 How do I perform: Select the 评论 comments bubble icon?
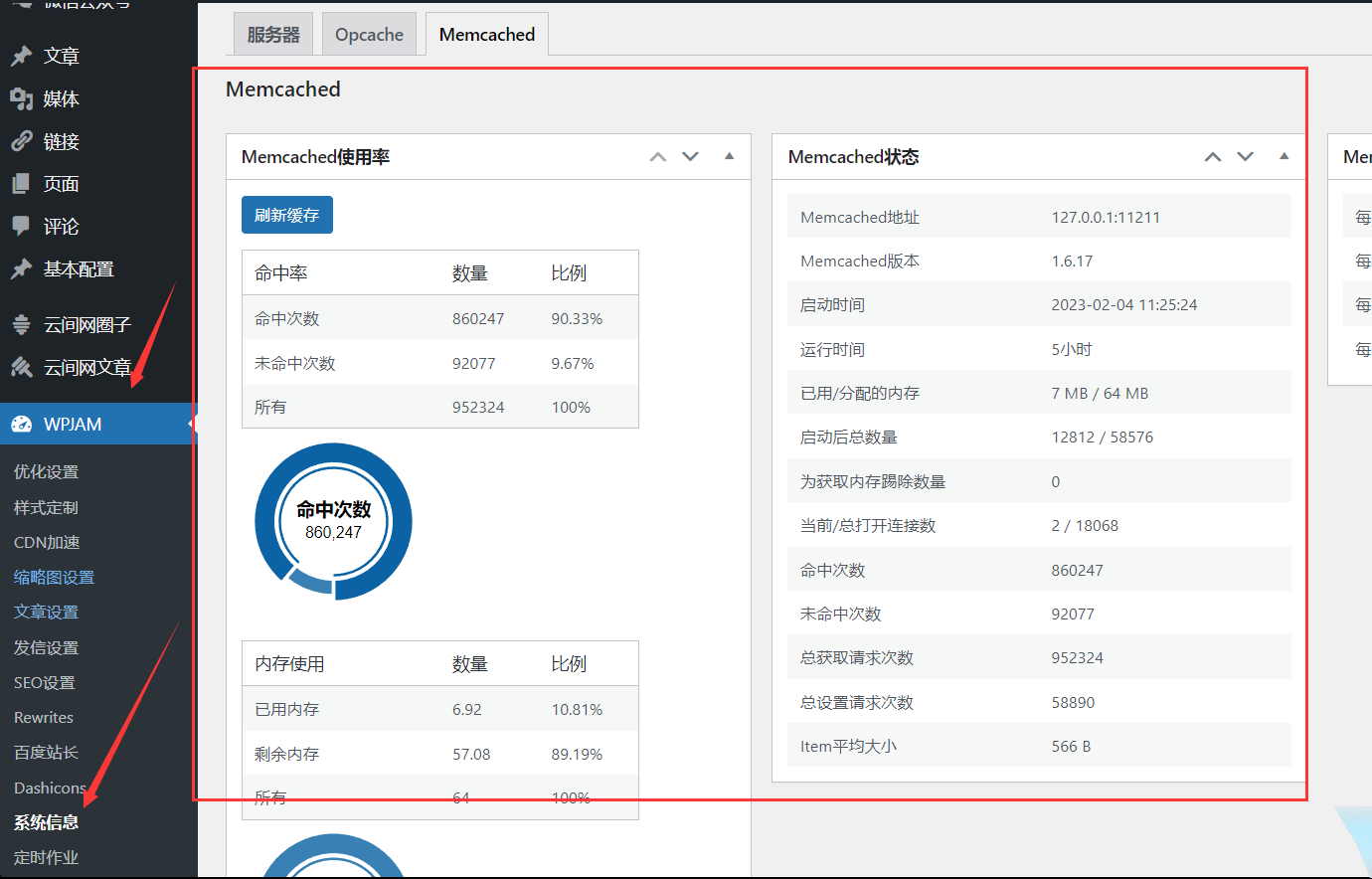pyautogui.click(x=22, y=226)
